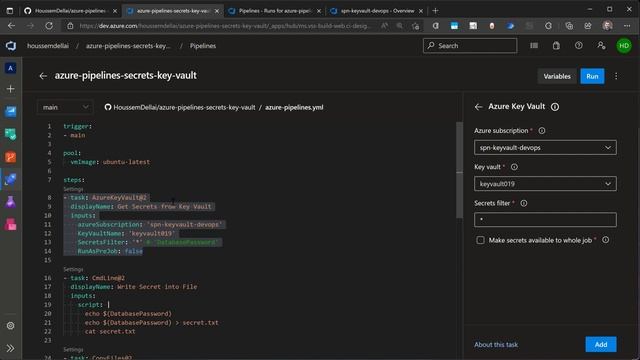Click Settings link above AzureKeyVault task

[73, 189]
